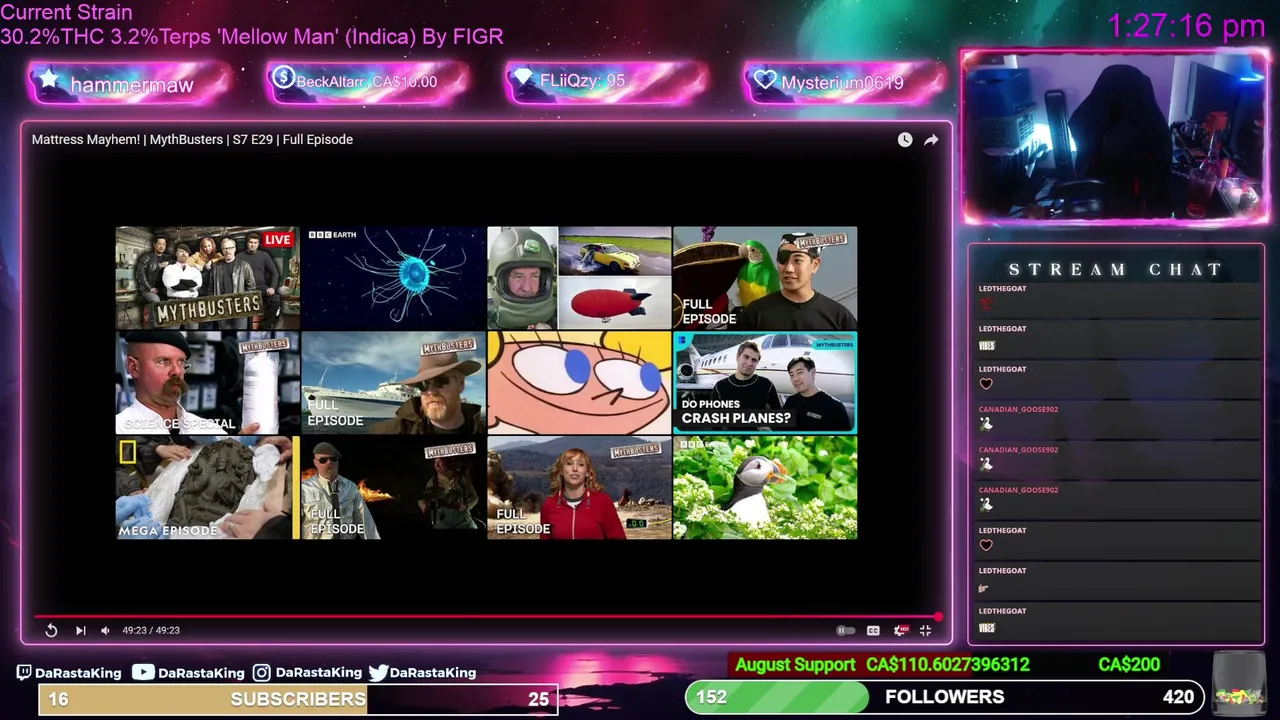
Task: Open the LIVE MythBusters thumbnail
Action: [207, 277]
